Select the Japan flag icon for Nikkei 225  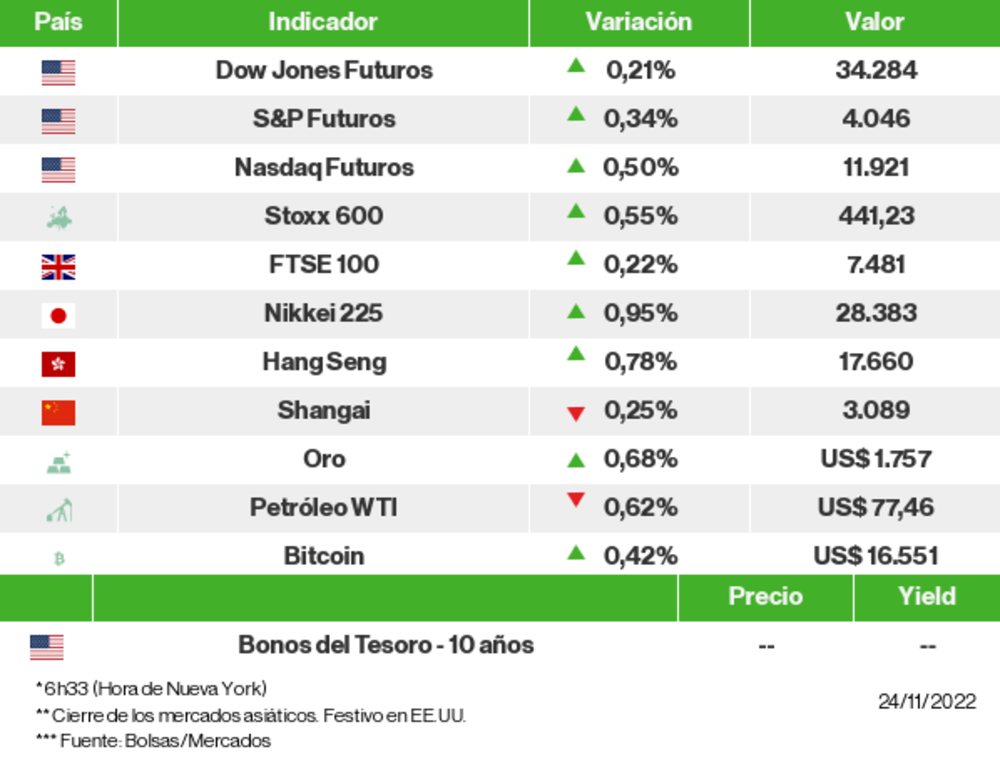pos(58,316)
